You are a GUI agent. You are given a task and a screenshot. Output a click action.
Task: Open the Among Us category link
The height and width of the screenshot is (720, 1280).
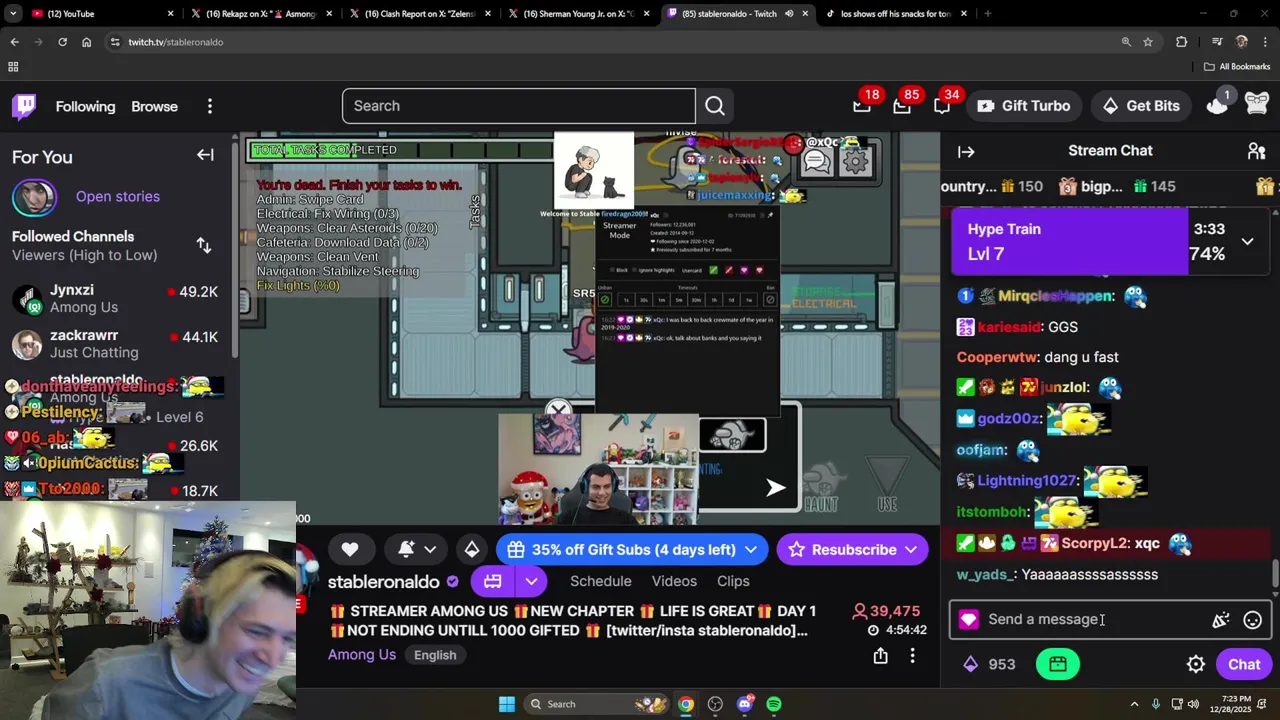click(x=362, y=655)
